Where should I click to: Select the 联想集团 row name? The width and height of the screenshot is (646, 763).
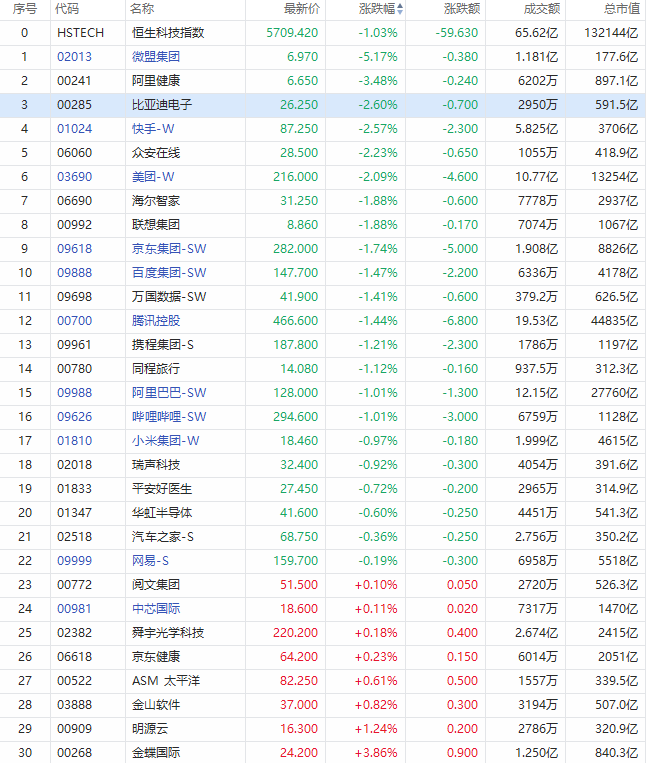pyautogui.click(x=156, y=225)
